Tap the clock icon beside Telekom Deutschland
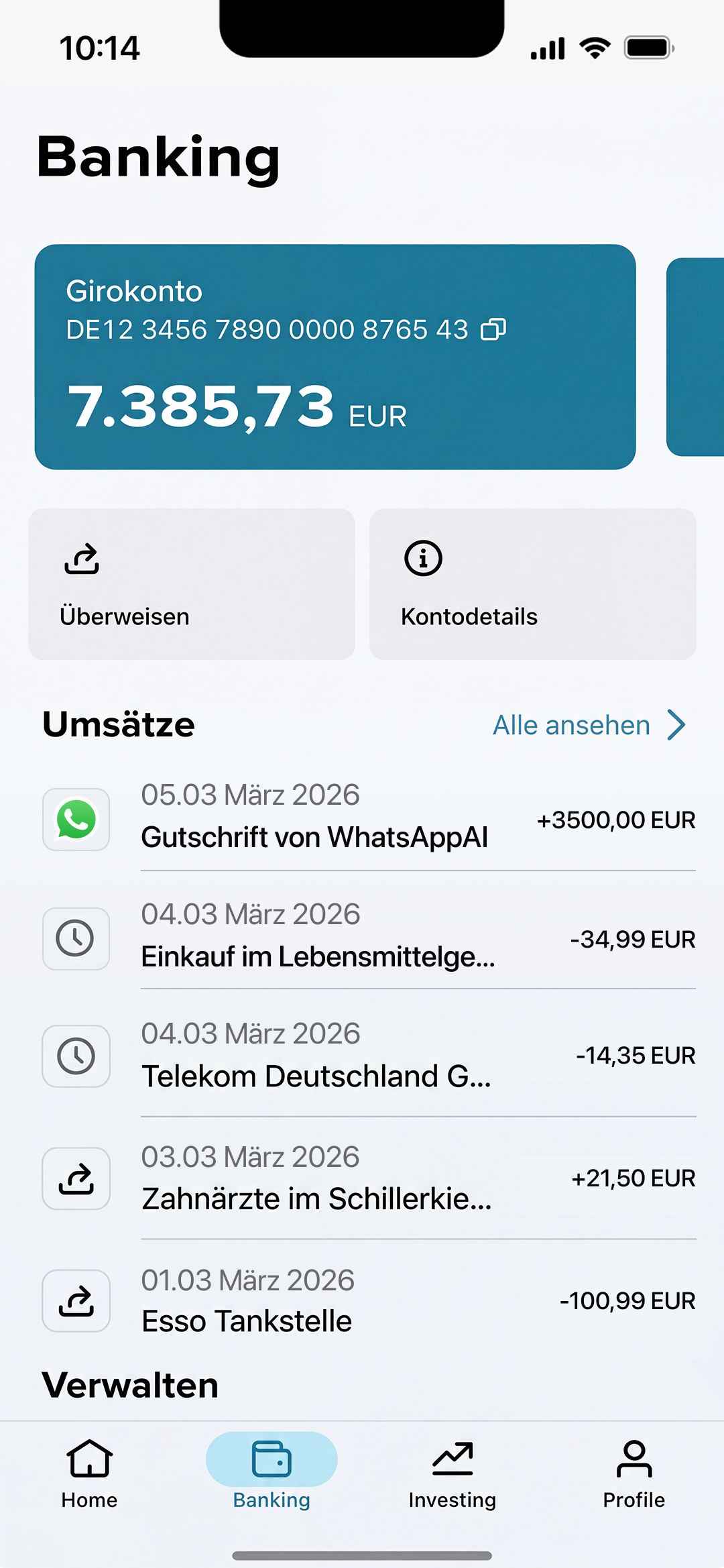The width and height of the screenshot is (724, 1568). coord(76,1056)
